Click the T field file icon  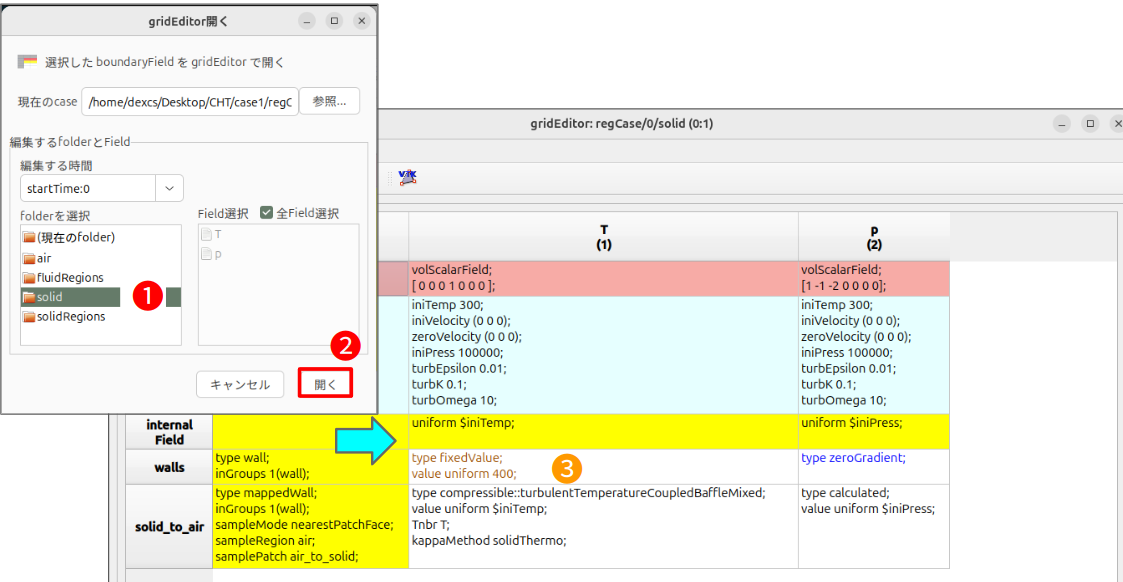coord(207,234)
